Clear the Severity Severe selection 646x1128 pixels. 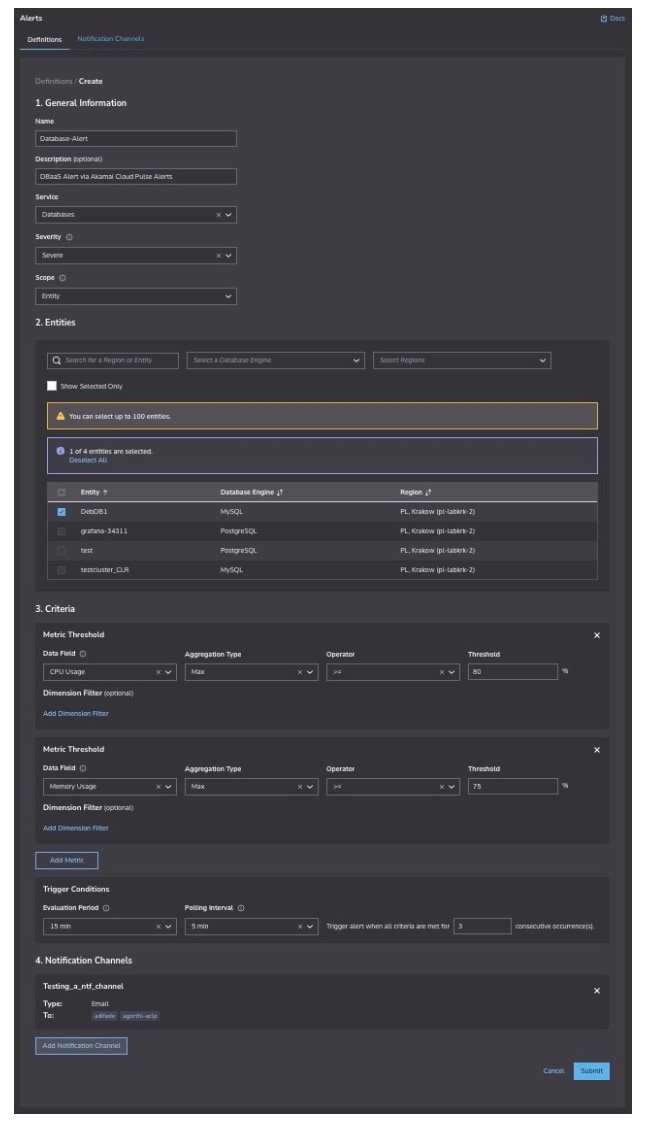pyautogui.click(x=219, y=255)
